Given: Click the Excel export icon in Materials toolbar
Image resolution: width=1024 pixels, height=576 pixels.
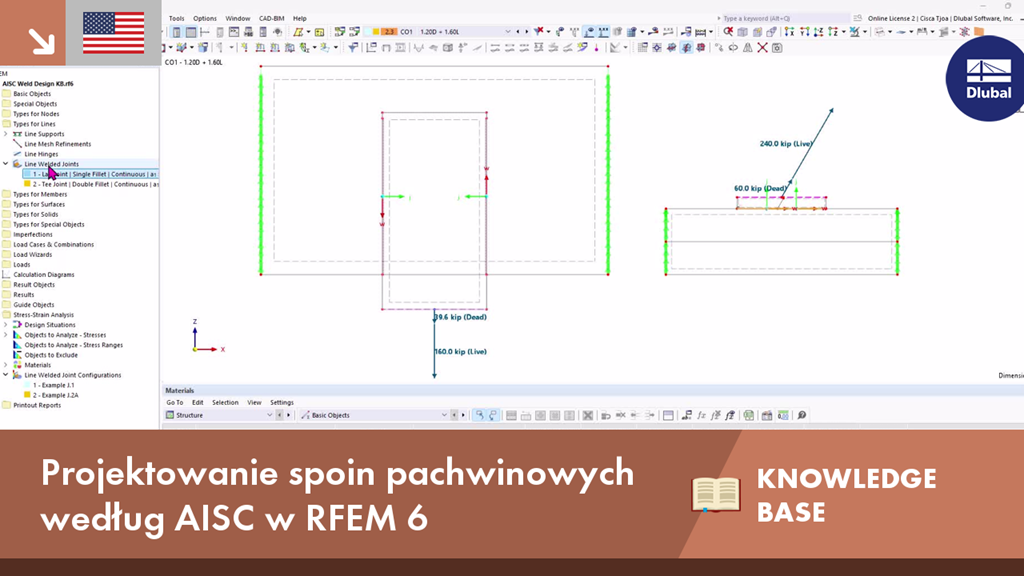Looking at the screenshot, I should click(x=748, y=415).
